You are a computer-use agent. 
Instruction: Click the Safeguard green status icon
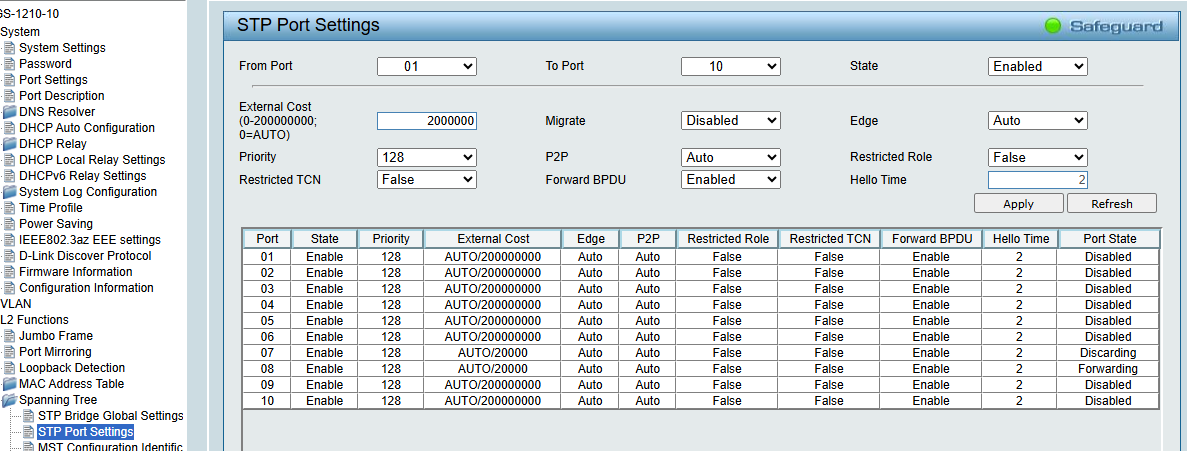pyautogui.click(x=1053, y=26)
